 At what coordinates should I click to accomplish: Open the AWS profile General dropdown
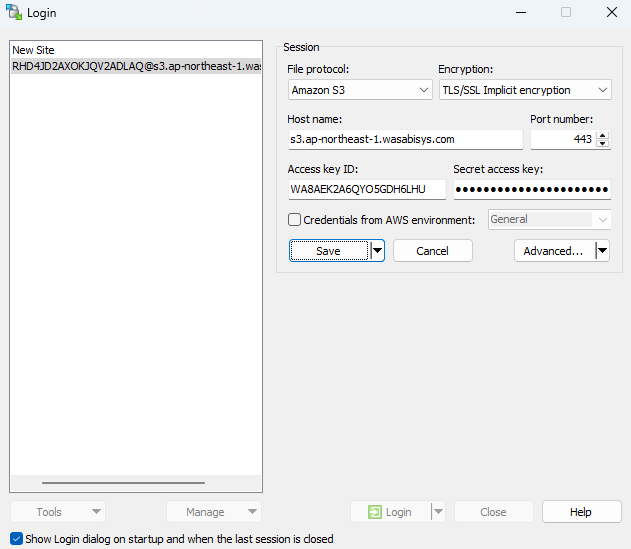pyautogui.click(x=549, y=220)
